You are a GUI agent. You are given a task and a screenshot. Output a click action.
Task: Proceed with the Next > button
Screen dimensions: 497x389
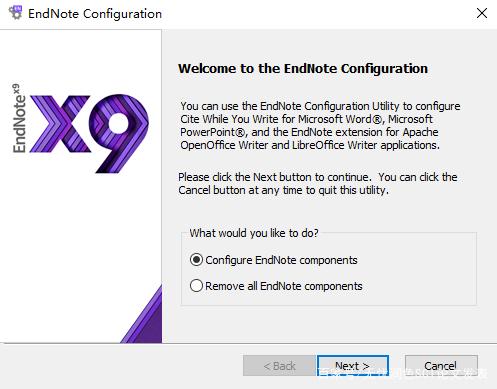[353, 366]
